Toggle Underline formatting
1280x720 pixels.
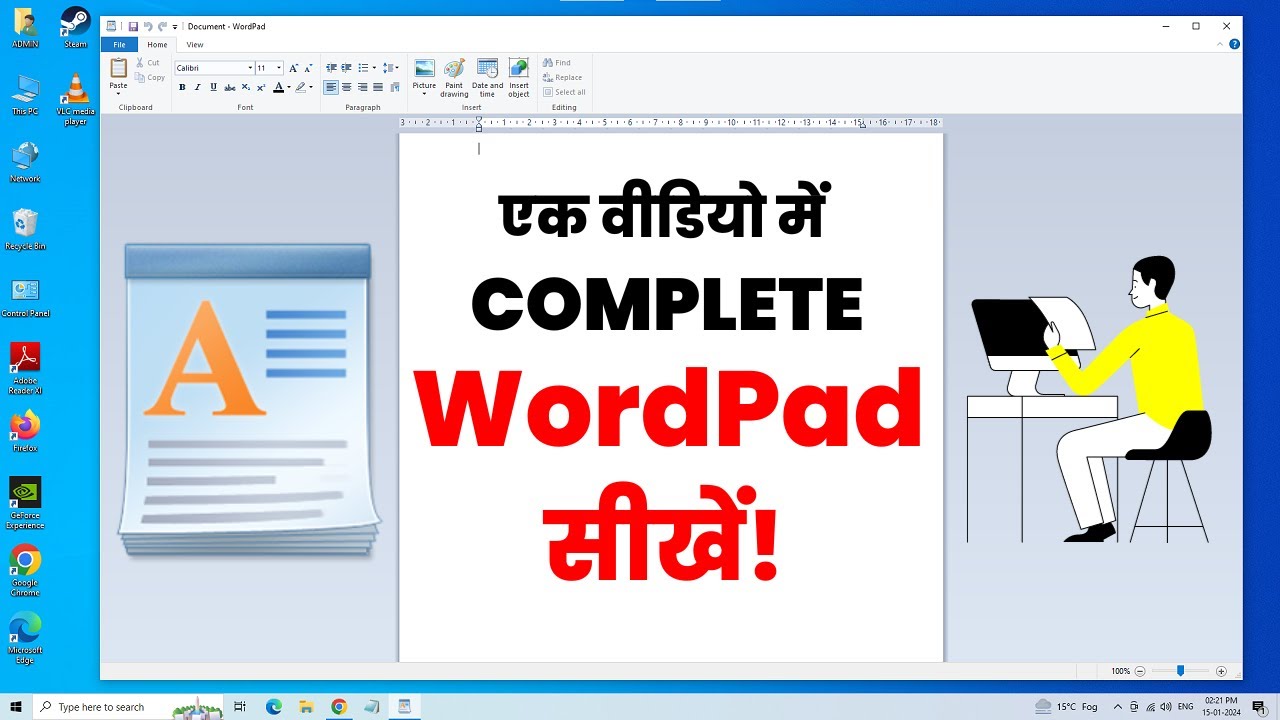213,87
